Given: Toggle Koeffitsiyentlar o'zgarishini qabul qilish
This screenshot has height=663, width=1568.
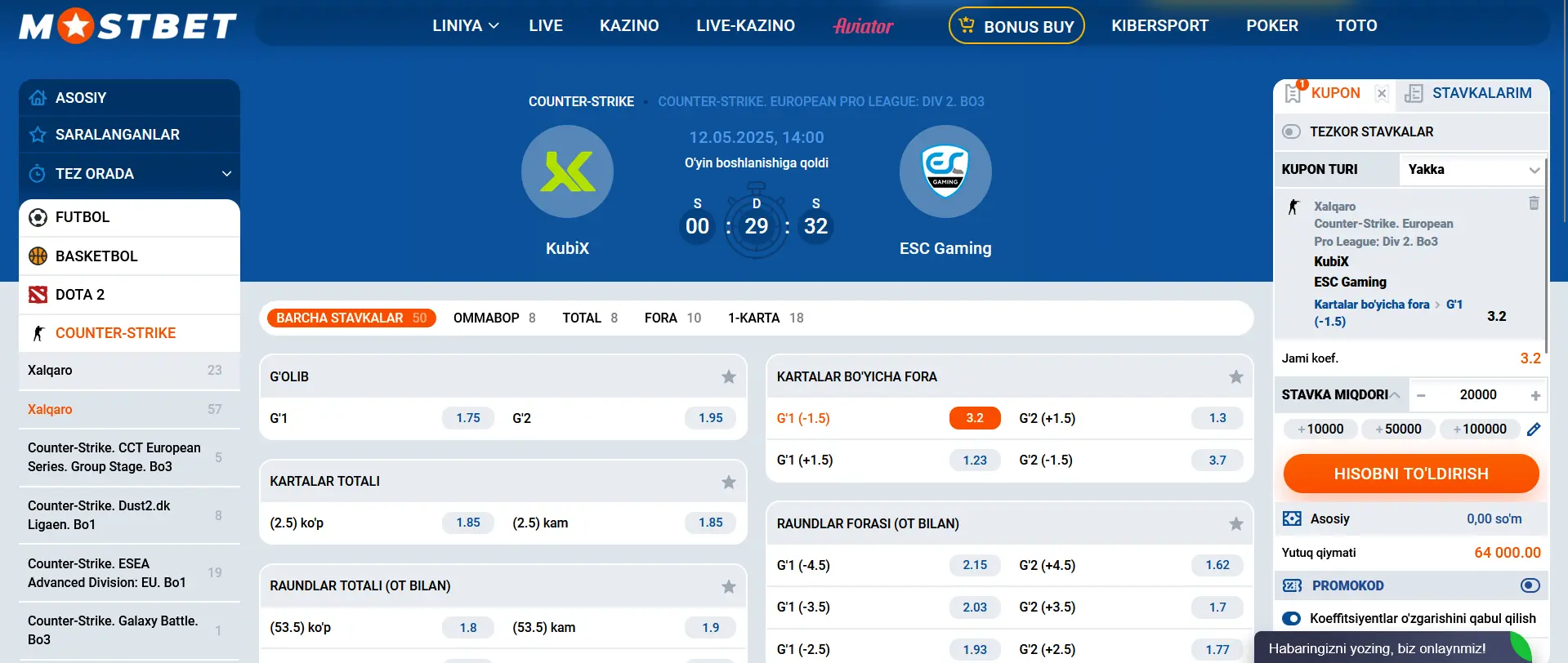Looking at the screenshot, I should (1292, 618).
